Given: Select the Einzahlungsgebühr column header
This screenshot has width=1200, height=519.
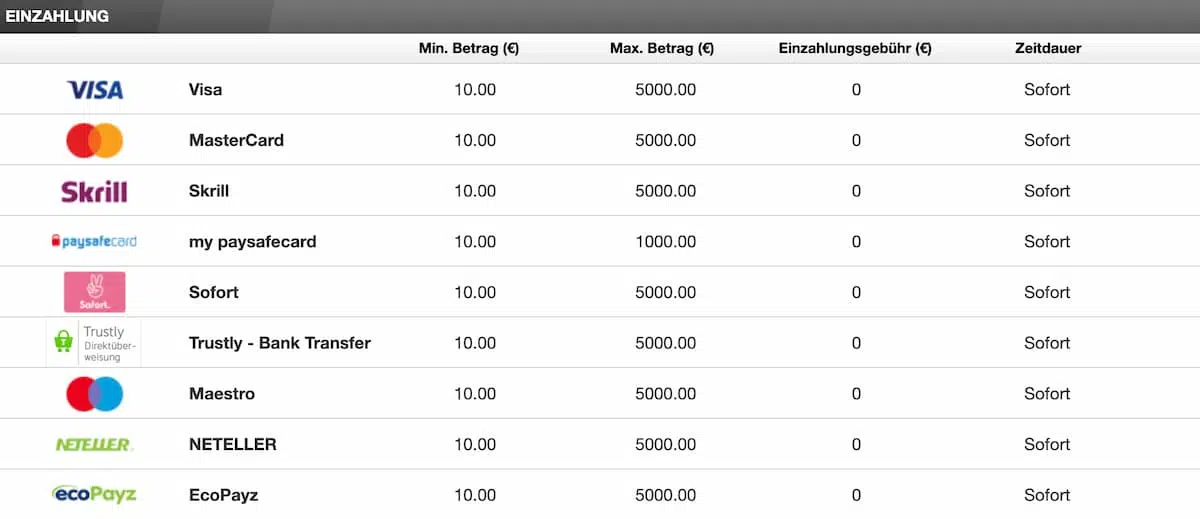Looking at the screenshot, I should [x=855, y=48].
